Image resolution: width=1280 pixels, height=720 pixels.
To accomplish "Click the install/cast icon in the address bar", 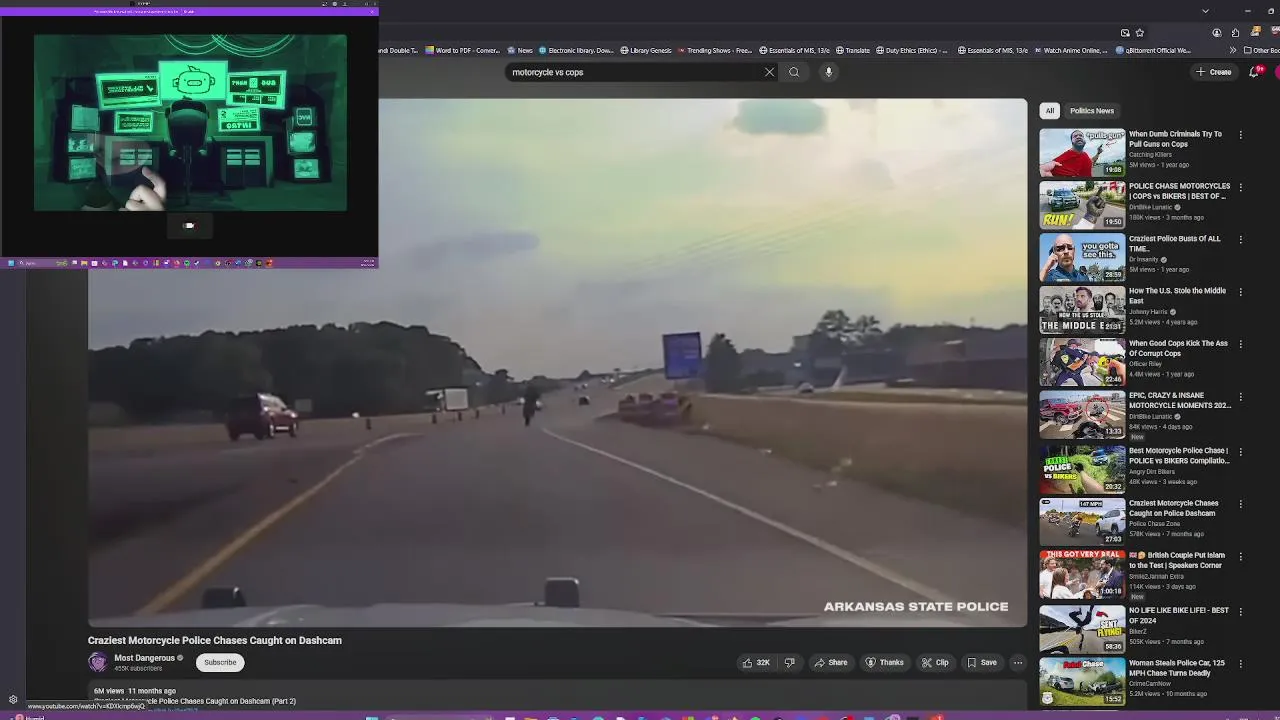I will (x=1125, y=33).
